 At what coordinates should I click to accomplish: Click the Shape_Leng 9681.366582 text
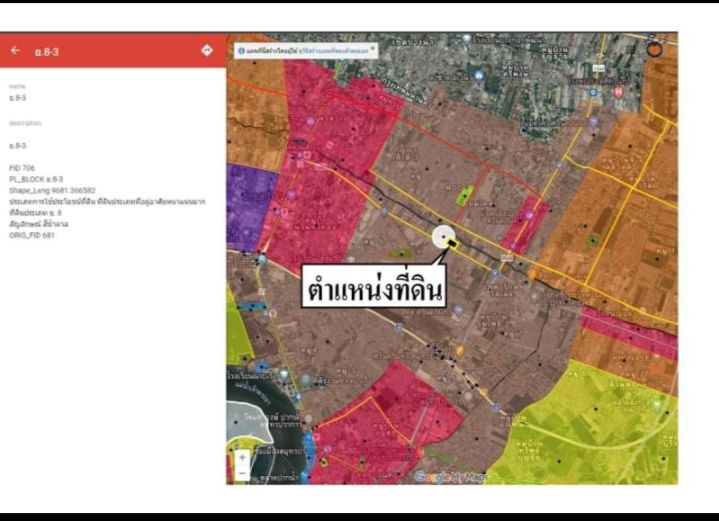pyautogui.click(x=52, y=190)
